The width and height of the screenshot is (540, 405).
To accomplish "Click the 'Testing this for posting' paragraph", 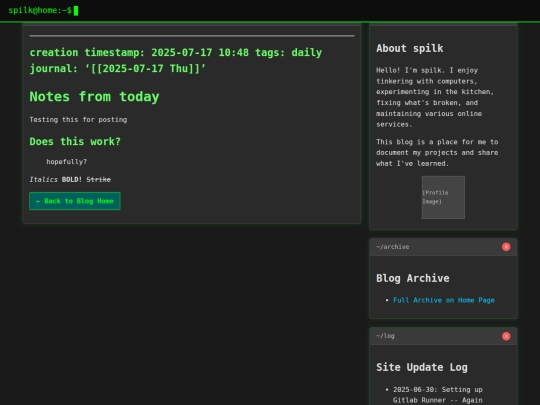I will [x=78, y=120].
